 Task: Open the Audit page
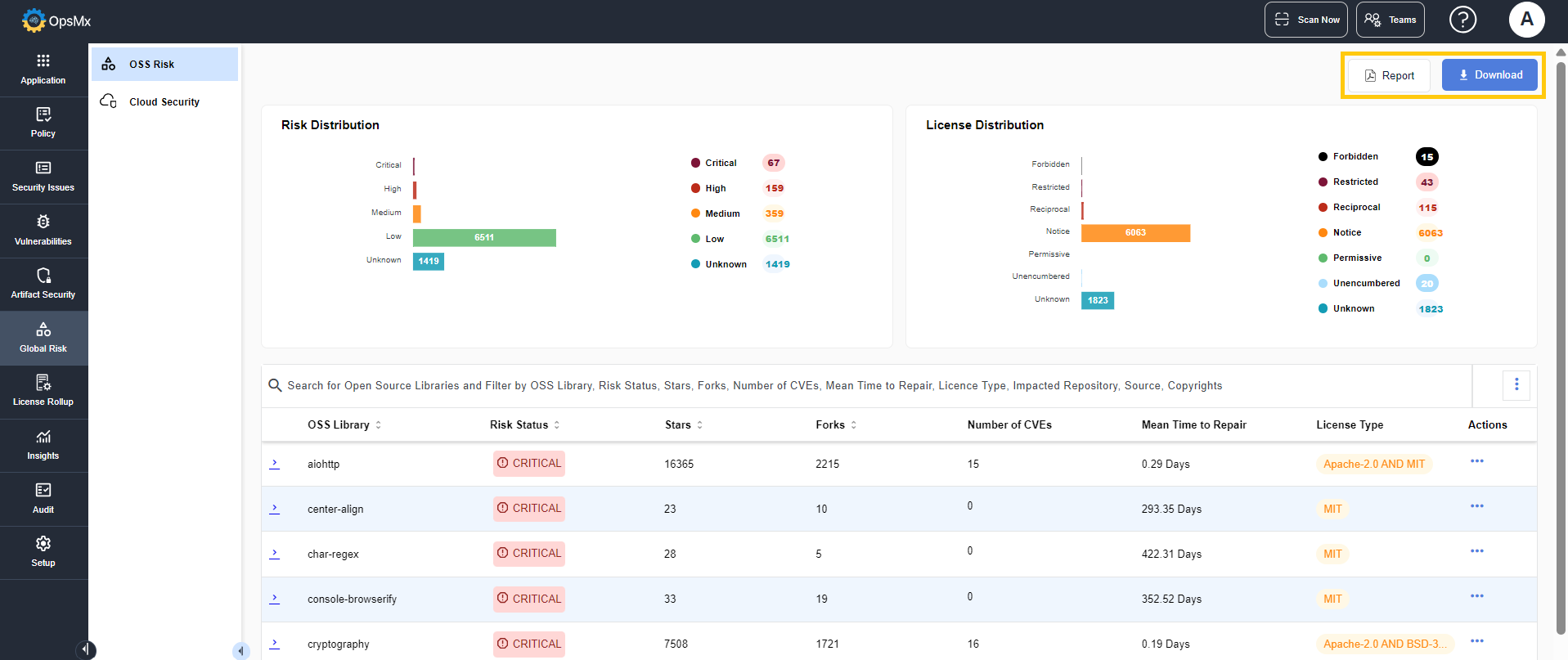tap(43, 499)
